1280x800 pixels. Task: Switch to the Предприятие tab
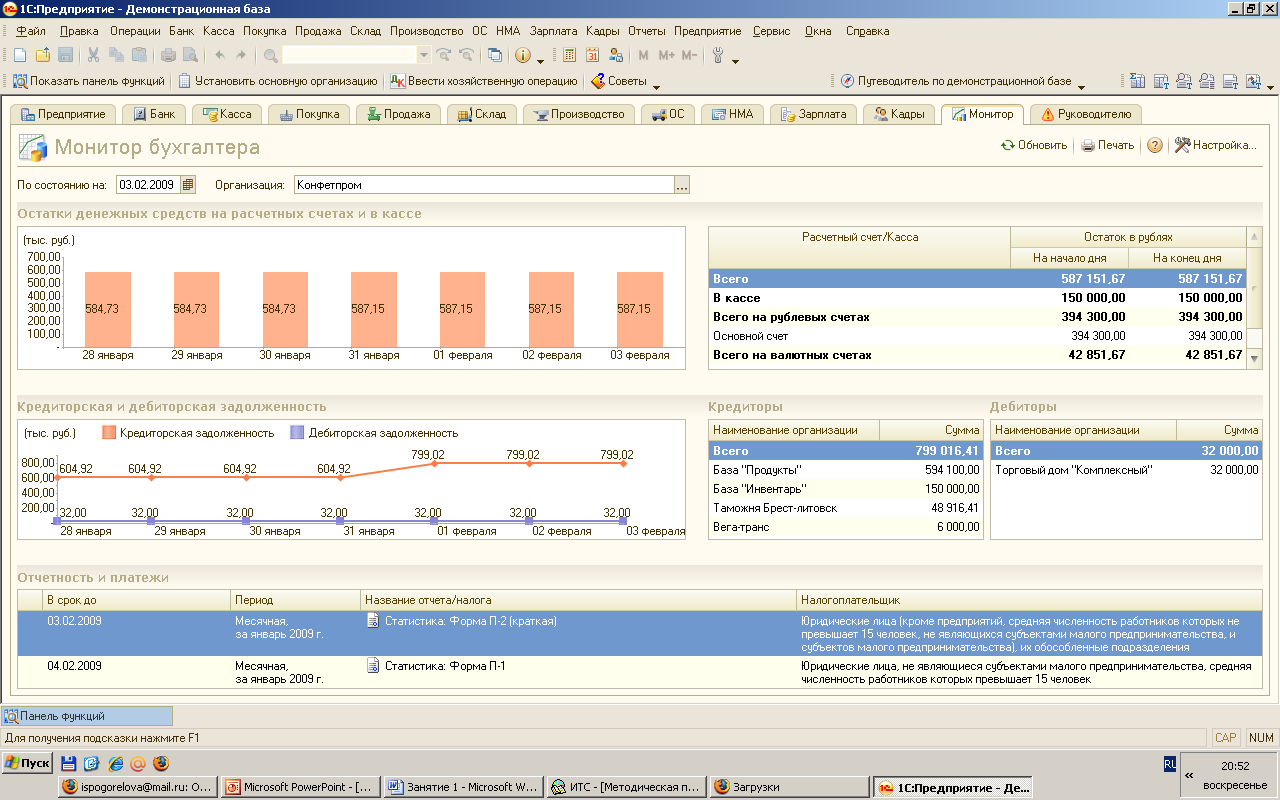point(63,114)
